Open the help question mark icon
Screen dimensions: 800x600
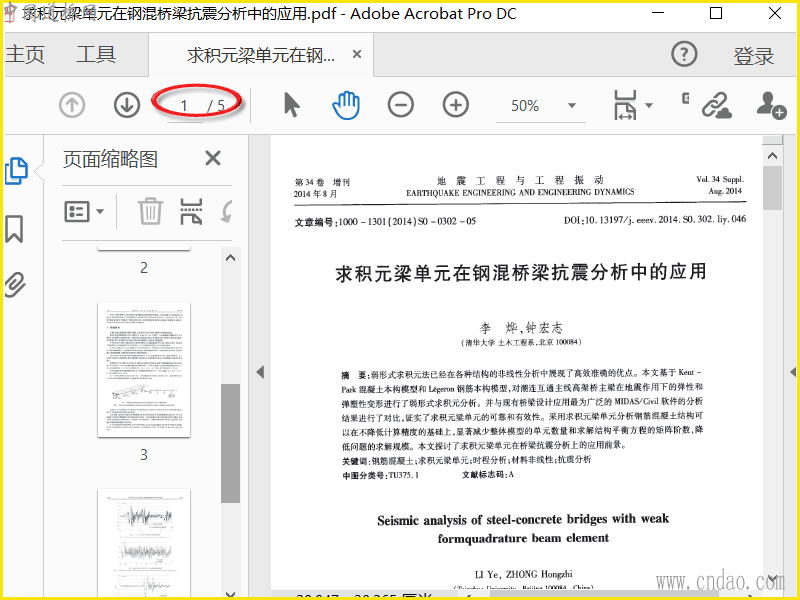coord(684,54)
